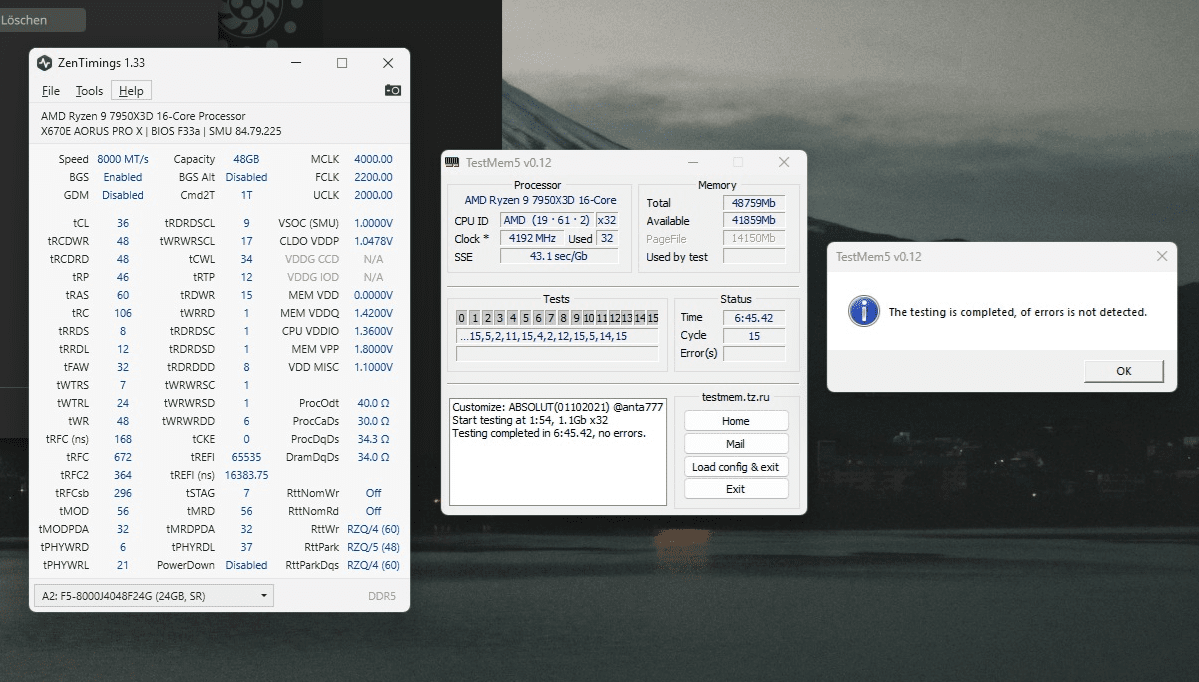Click the RttPark RZQ/5 (48) value
The width and height of the screenshot is (1199, 682).
(x=373, y=547)
